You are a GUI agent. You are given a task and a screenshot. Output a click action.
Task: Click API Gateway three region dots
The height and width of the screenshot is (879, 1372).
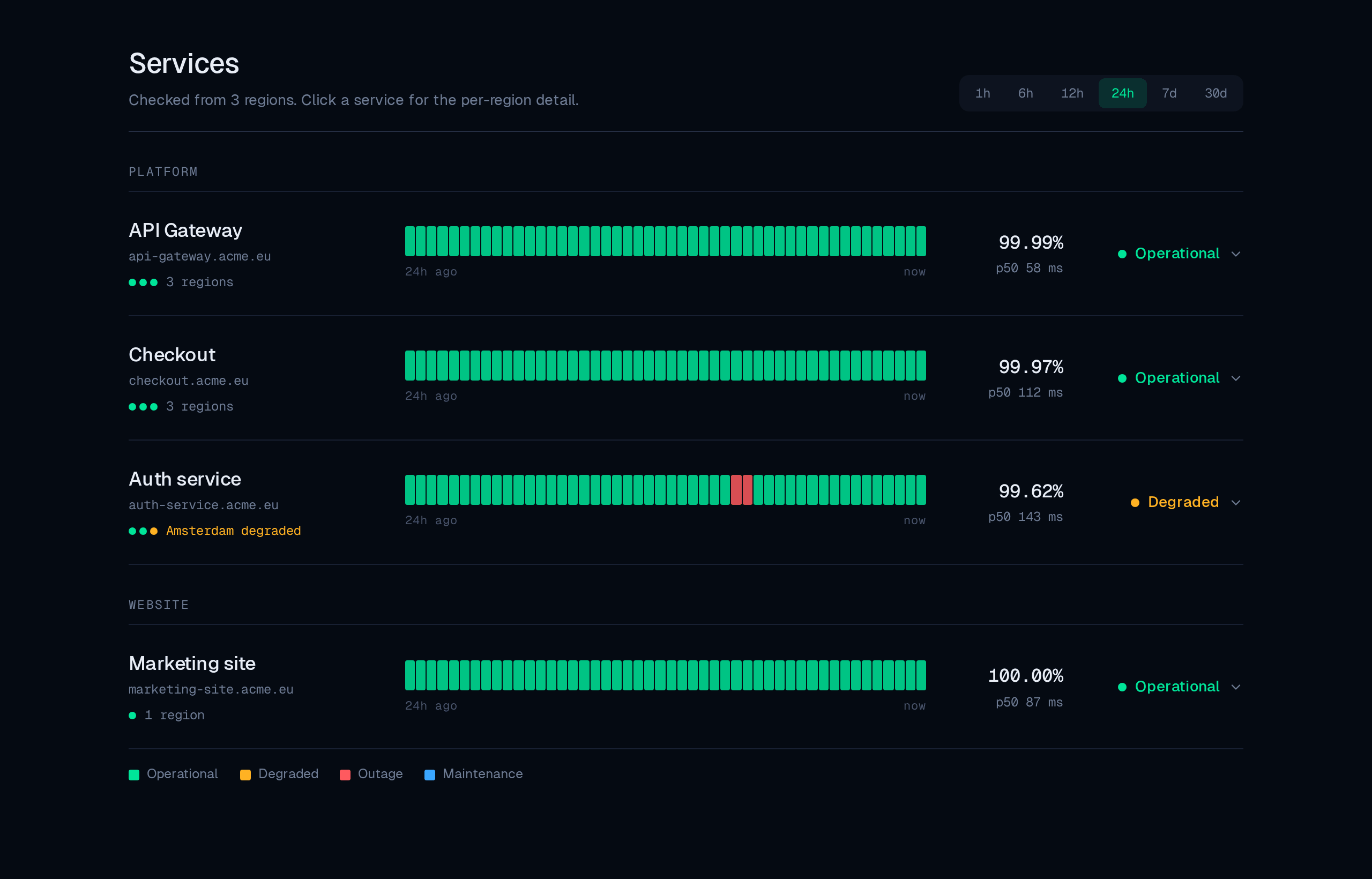tap(143, 282)
